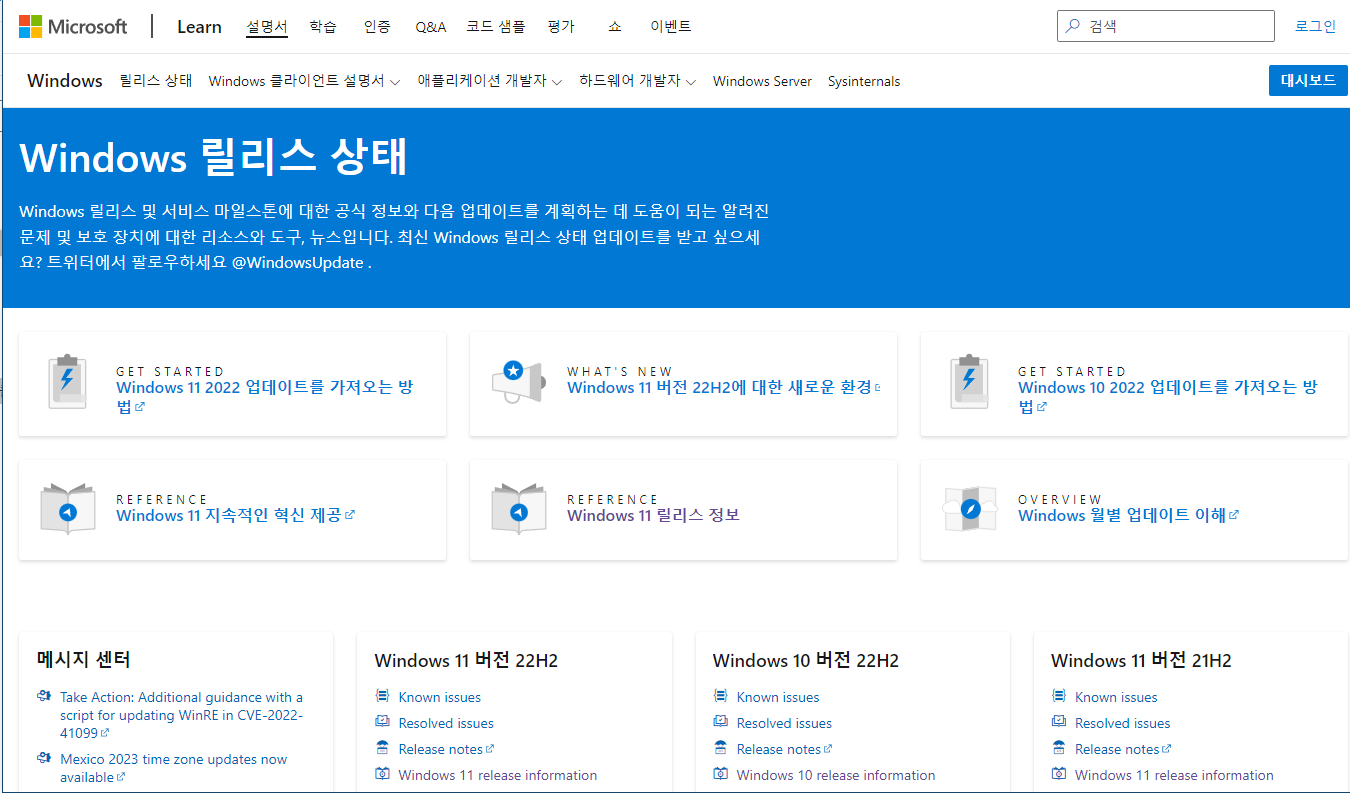Open Windows 11 2022 업데이트를 가져오는 방법 link
The width and height of the screenshot is (1350, 793).
(265, 396)
